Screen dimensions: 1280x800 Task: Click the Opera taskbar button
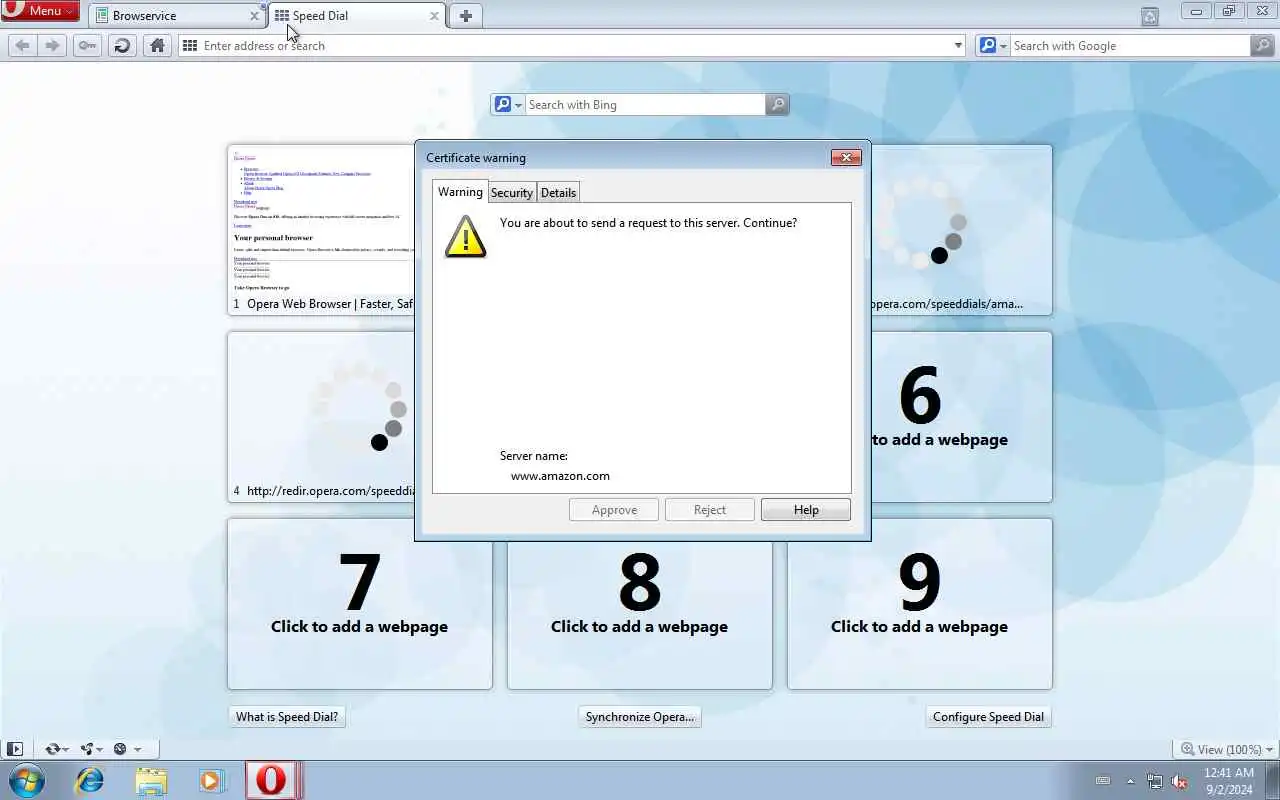272,780
